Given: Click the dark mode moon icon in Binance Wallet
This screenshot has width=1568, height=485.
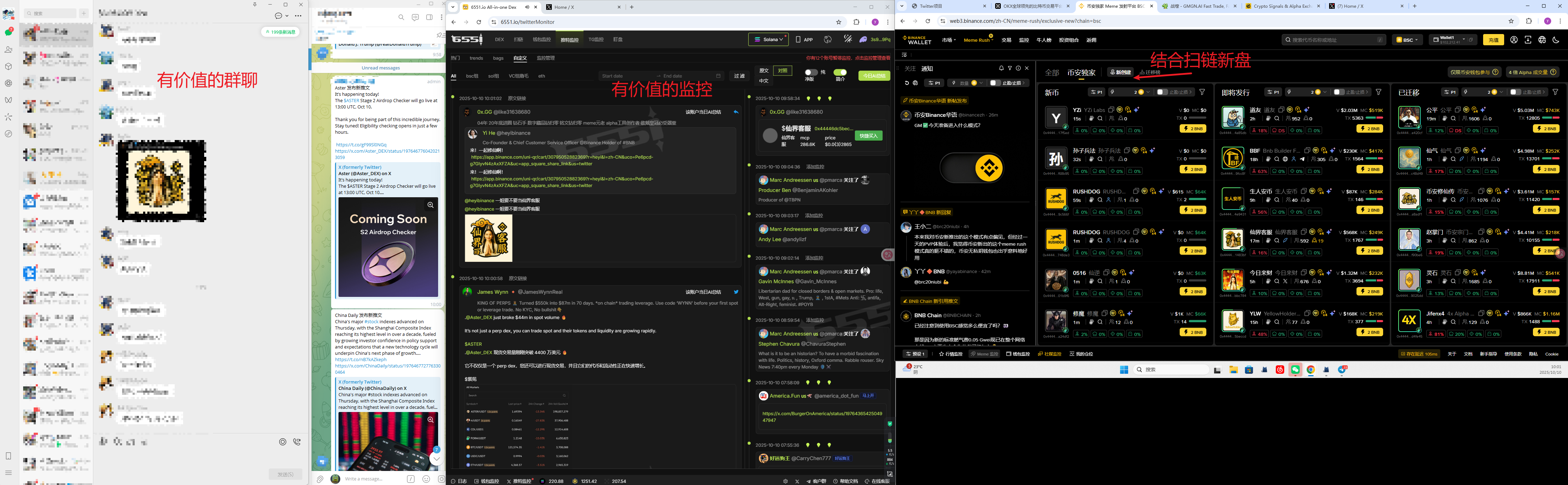Looking at the screenshot, I should click(x=1556, y=40).
